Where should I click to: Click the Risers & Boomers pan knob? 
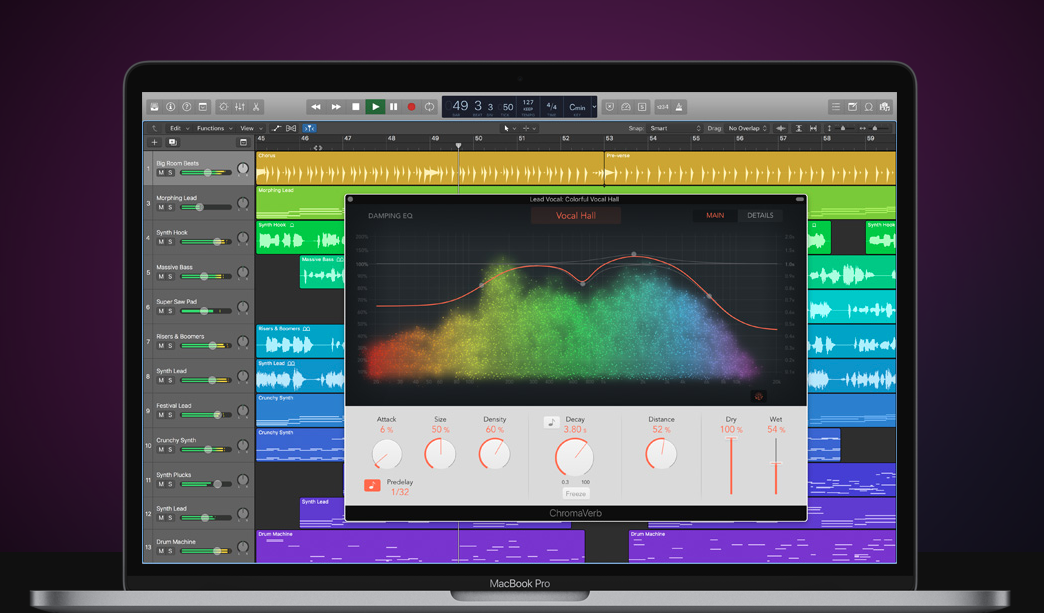click(x=242, y=342)
